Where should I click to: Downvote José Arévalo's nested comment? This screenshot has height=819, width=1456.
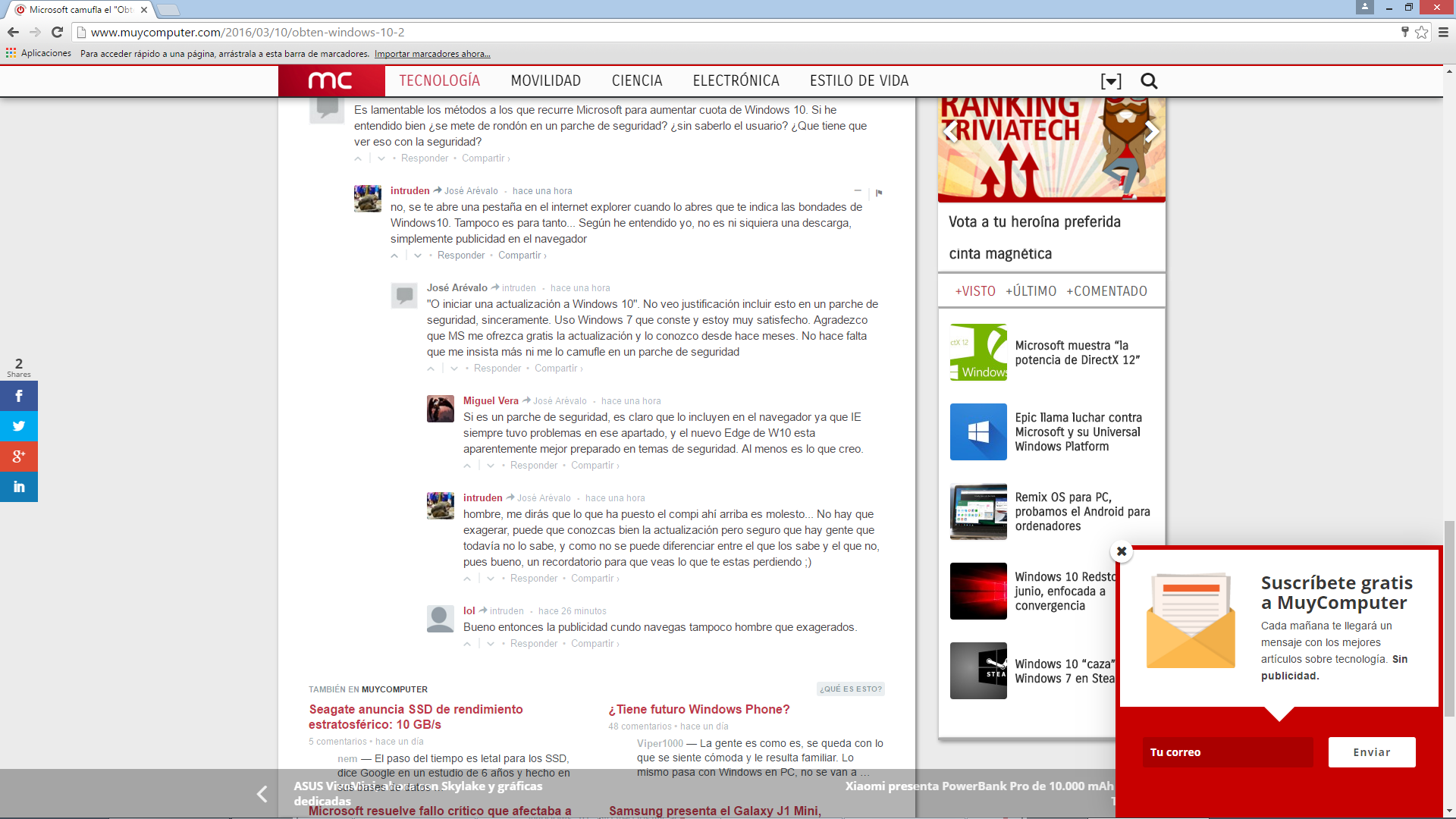coord(454,369)
